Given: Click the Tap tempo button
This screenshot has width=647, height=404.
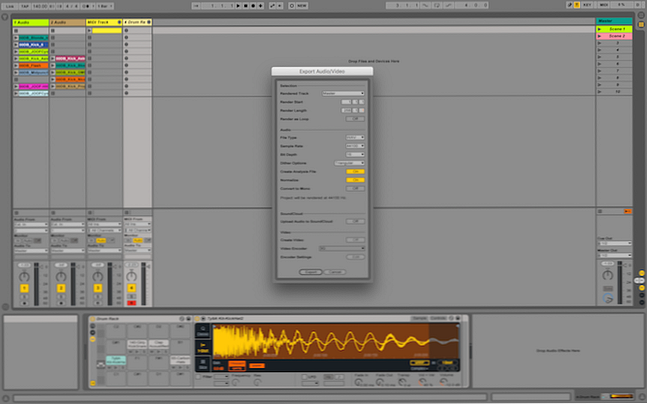Looking at the screenshot, I should 25,5.
